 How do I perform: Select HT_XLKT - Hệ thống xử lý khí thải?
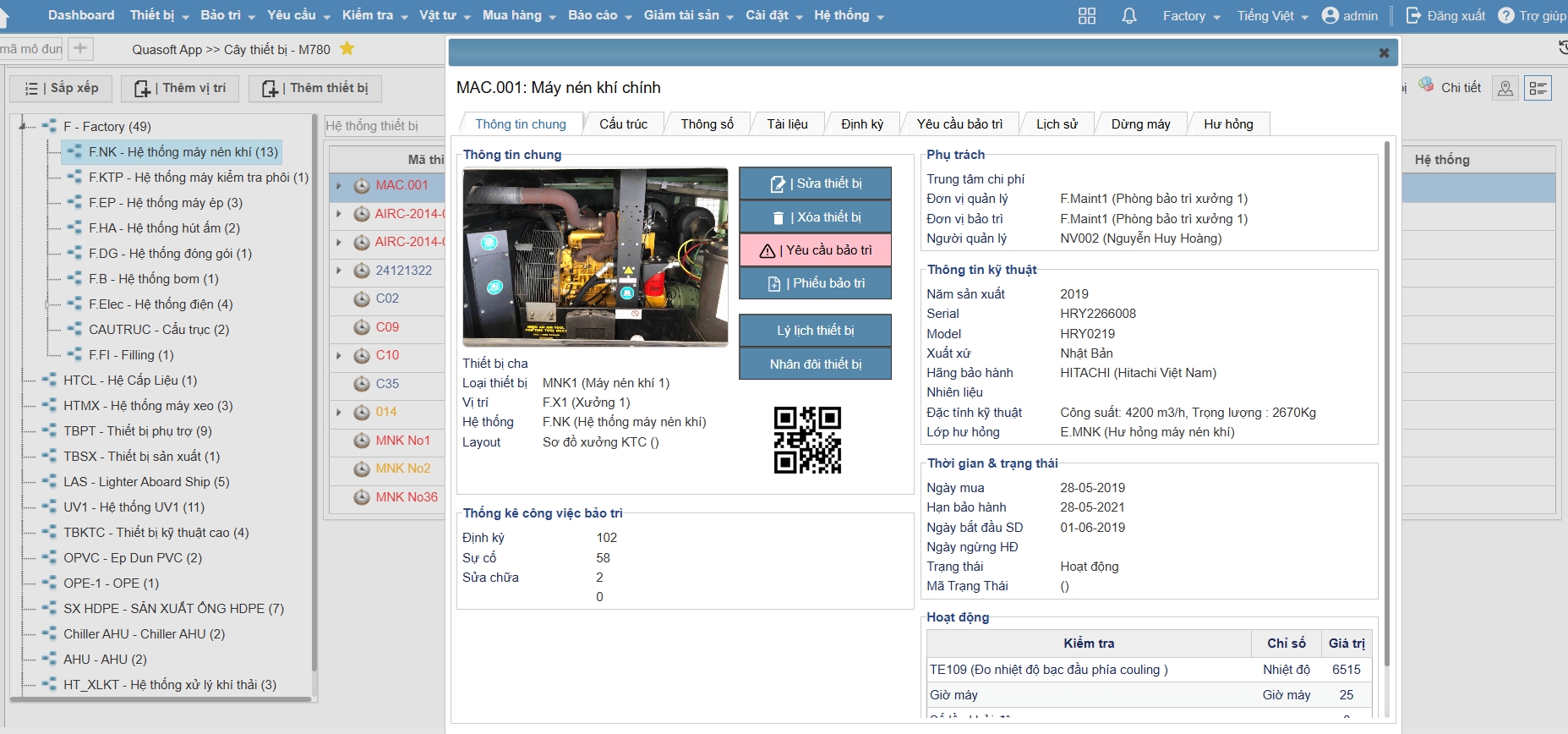(170, 685)
